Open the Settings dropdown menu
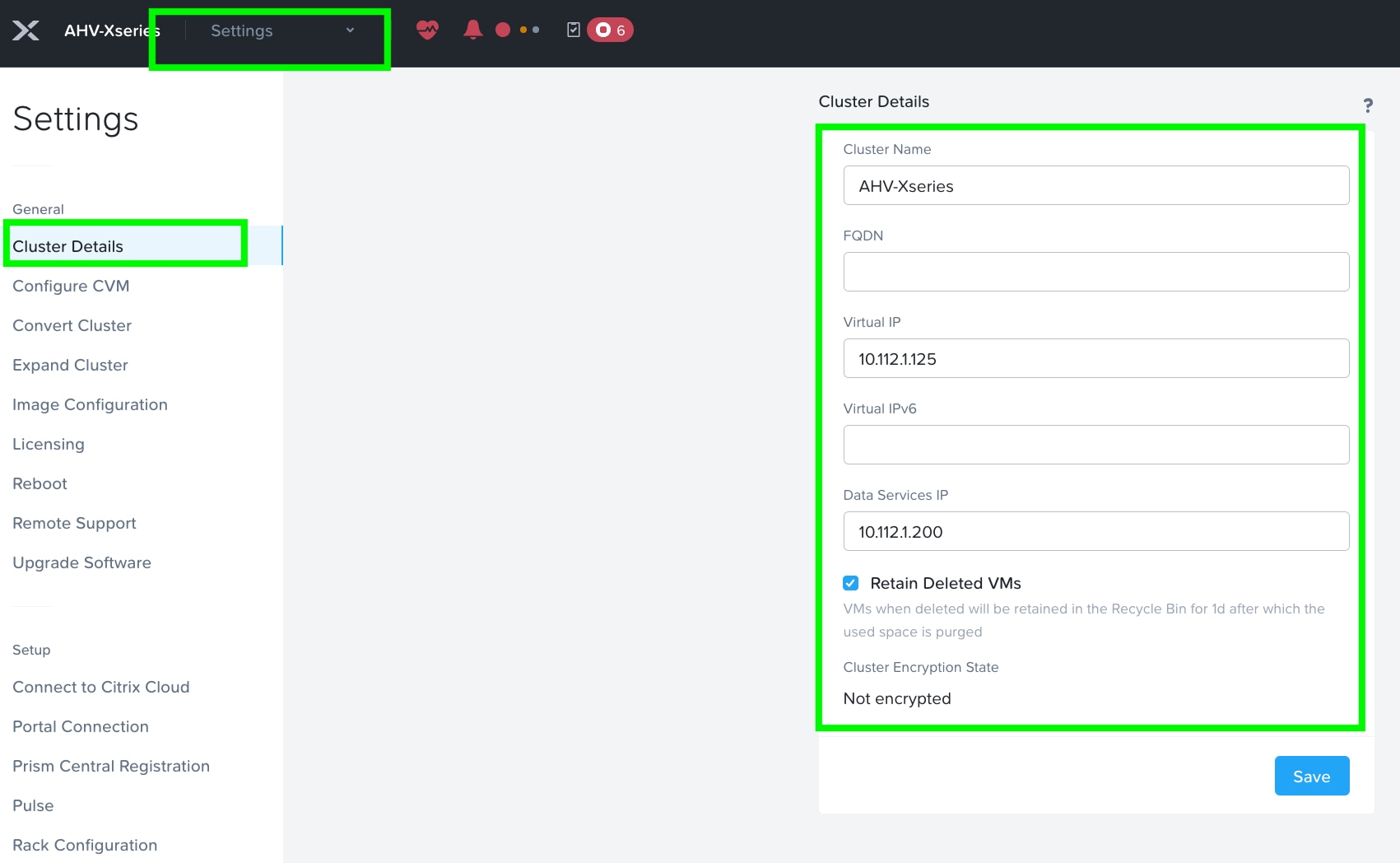 241,30
